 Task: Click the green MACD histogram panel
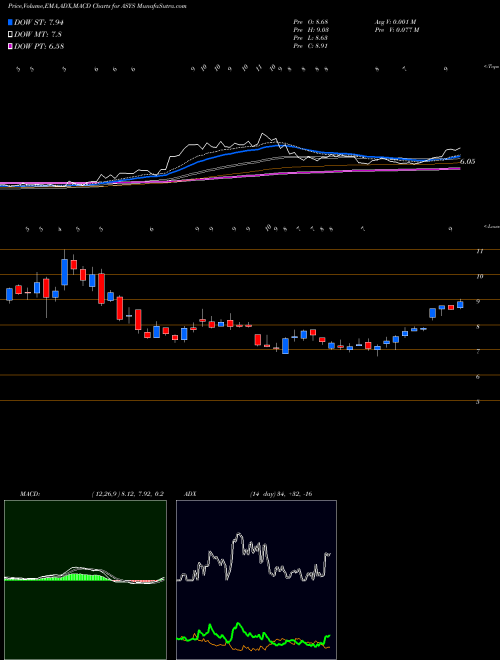click(x=85, y=580)
